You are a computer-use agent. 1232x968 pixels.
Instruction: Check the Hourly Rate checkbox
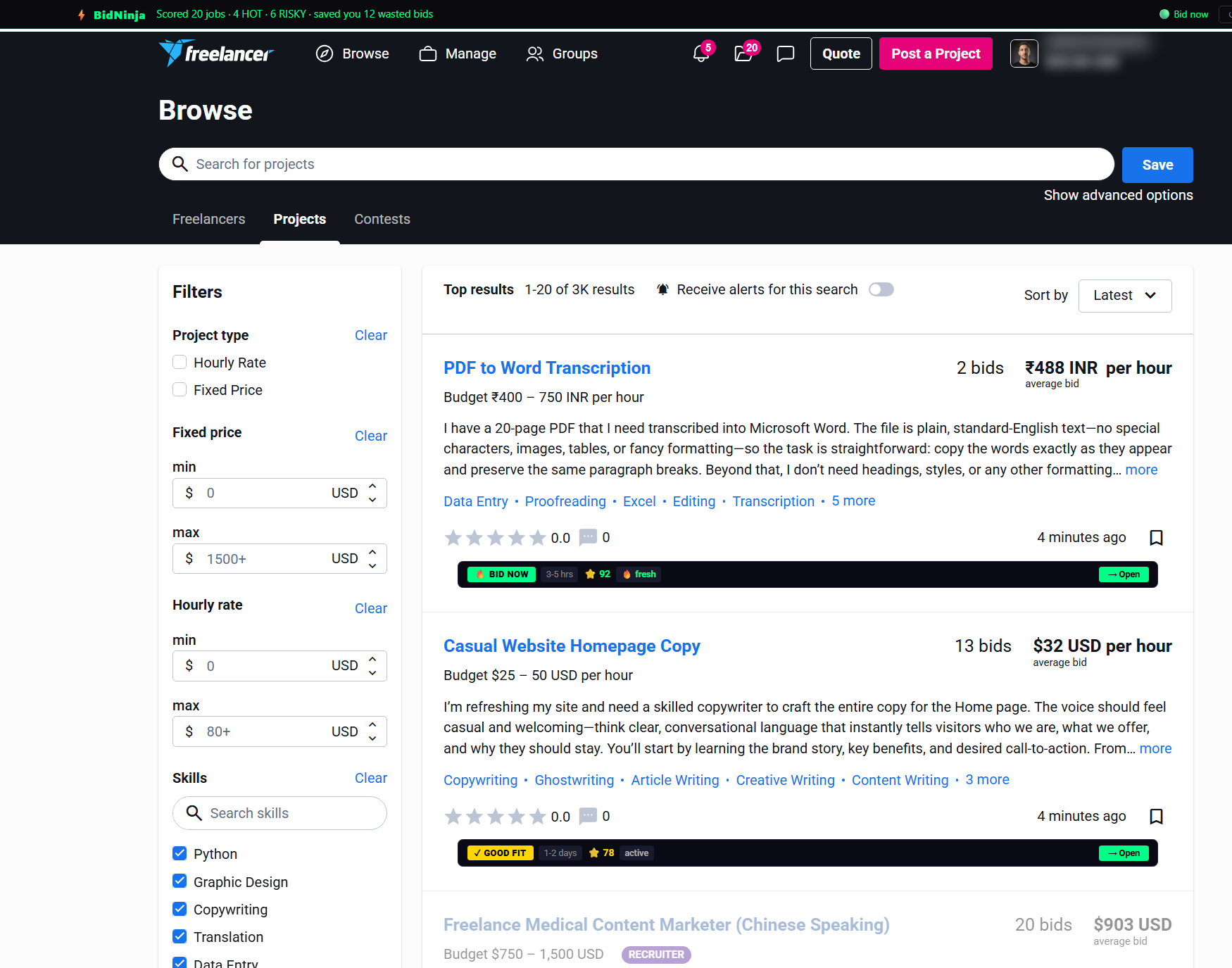point(180,362)
